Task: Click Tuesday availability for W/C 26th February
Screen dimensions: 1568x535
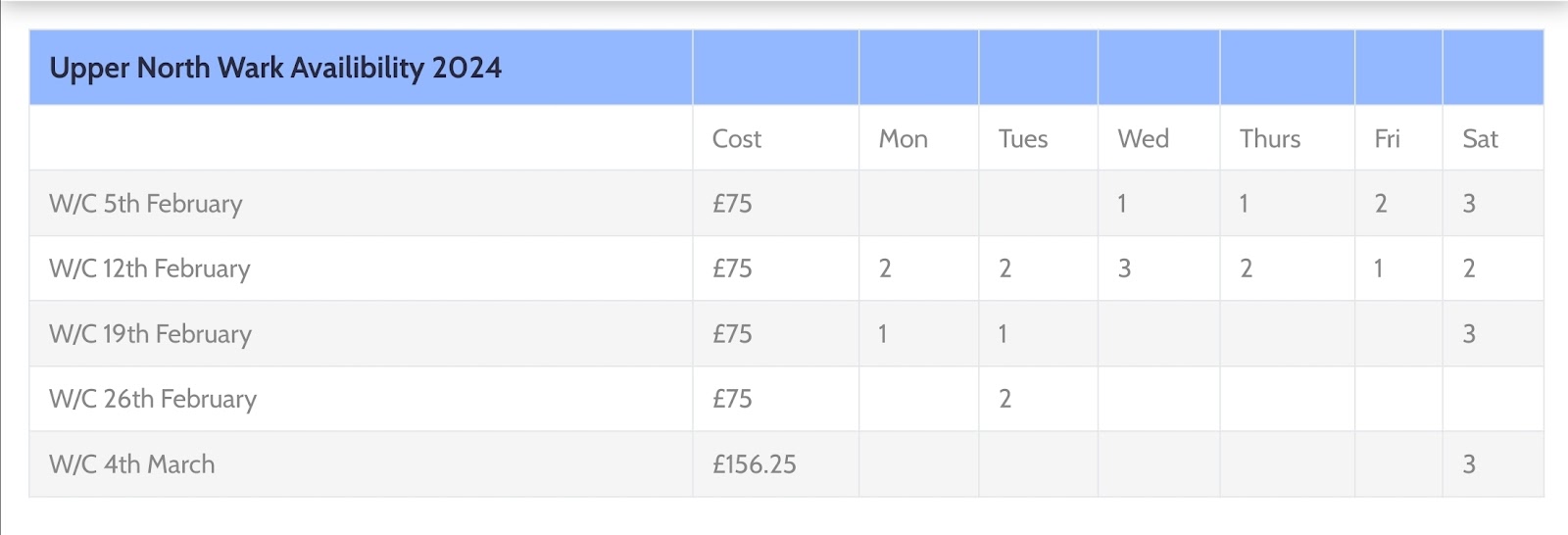Action: click(x=1004, y=399)
